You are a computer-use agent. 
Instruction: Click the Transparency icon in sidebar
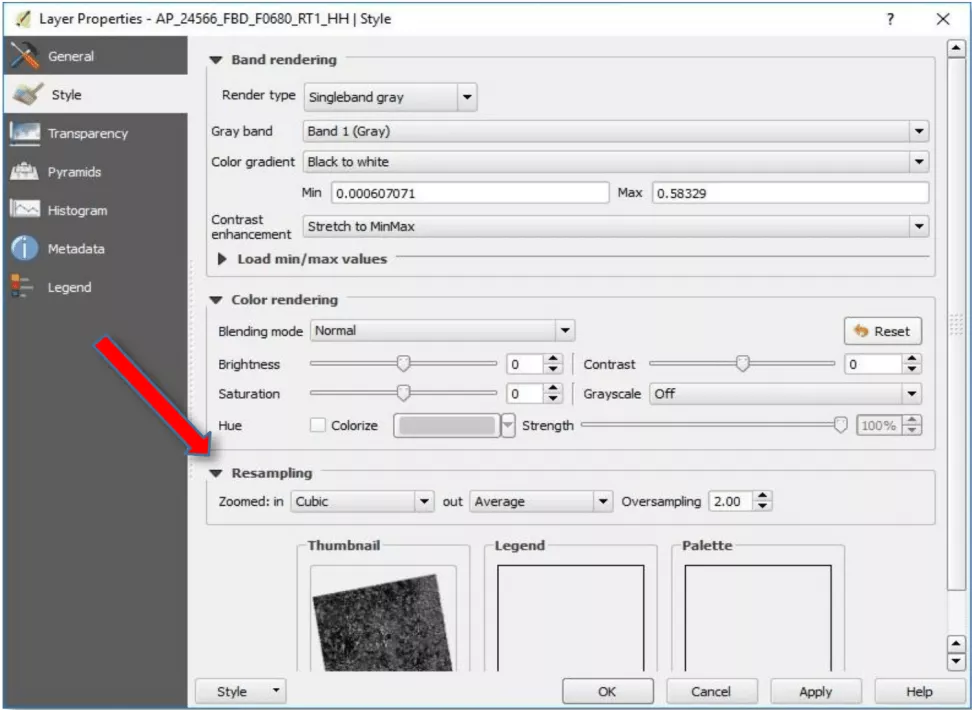(x=25, y=133)
